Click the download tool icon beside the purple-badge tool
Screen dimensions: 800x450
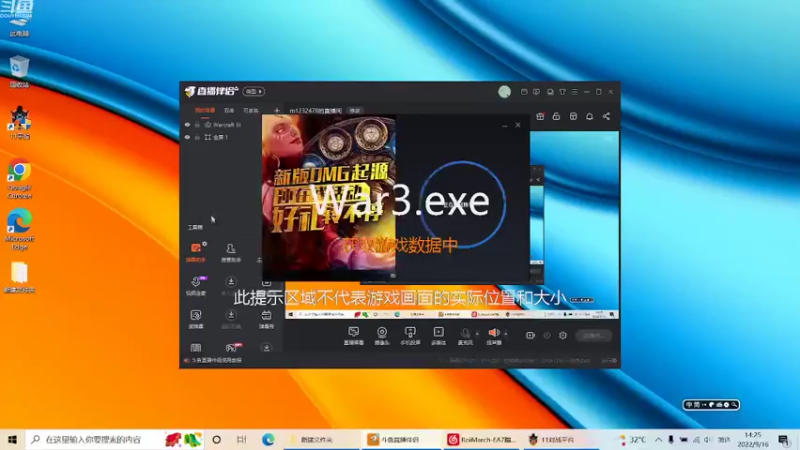pyautogui.click(x=231, y=282)
